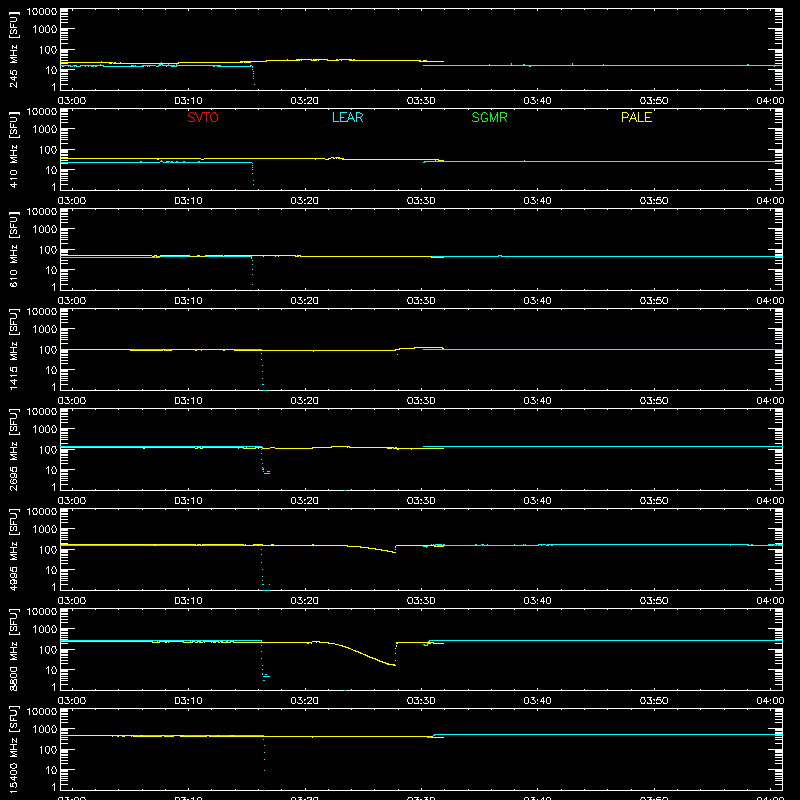Click 03:10 tick under the 610 MHz plot
Image resolution: width=800 pixels, height=800 pixels.
[x=188, y=301]
